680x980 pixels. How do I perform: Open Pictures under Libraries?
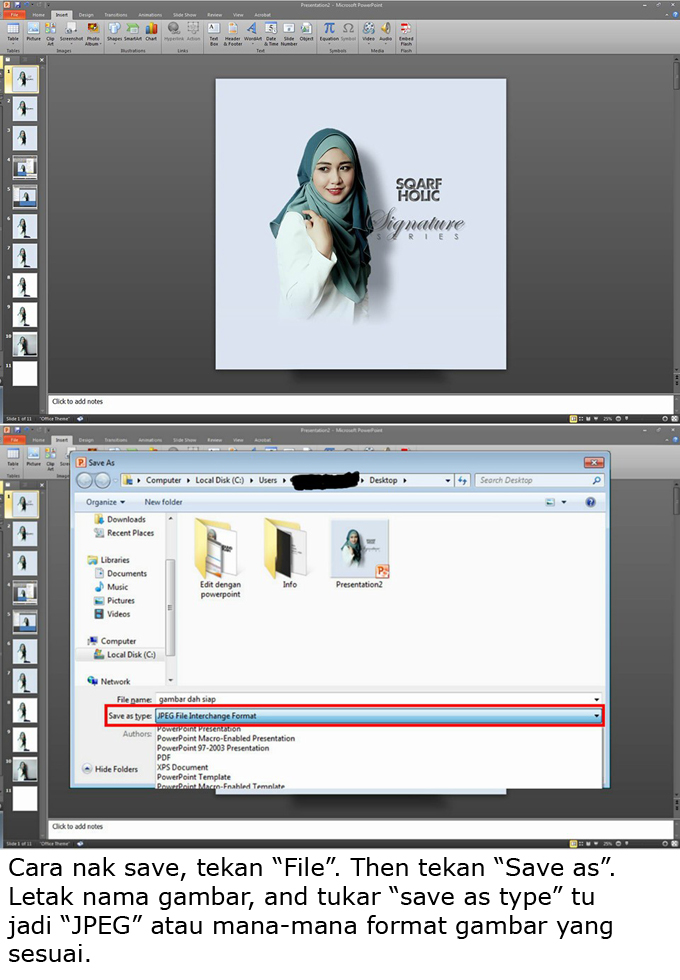pyautogui.click(x=114, y=601)
